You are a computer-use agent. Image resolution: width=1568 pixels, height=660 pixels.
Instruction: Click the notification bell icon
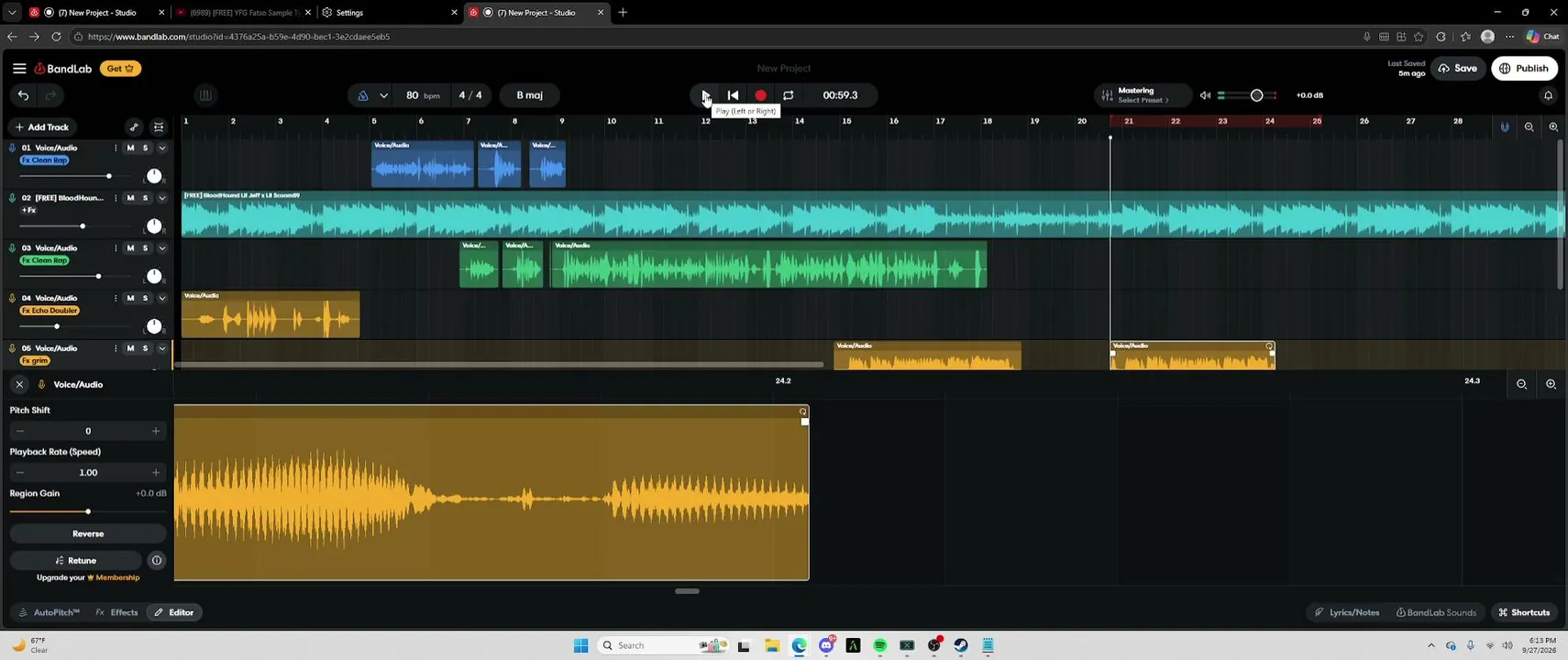(x=1548, y=95)
